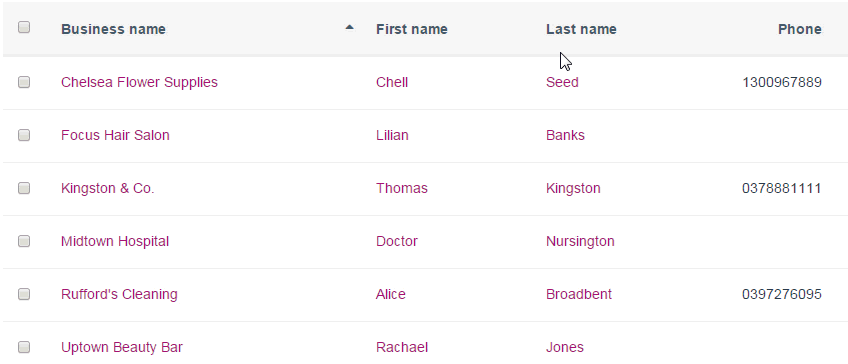Open Rufford's Cleaning business link
This screenshot has width=848, height=364.
pos(119,294)
